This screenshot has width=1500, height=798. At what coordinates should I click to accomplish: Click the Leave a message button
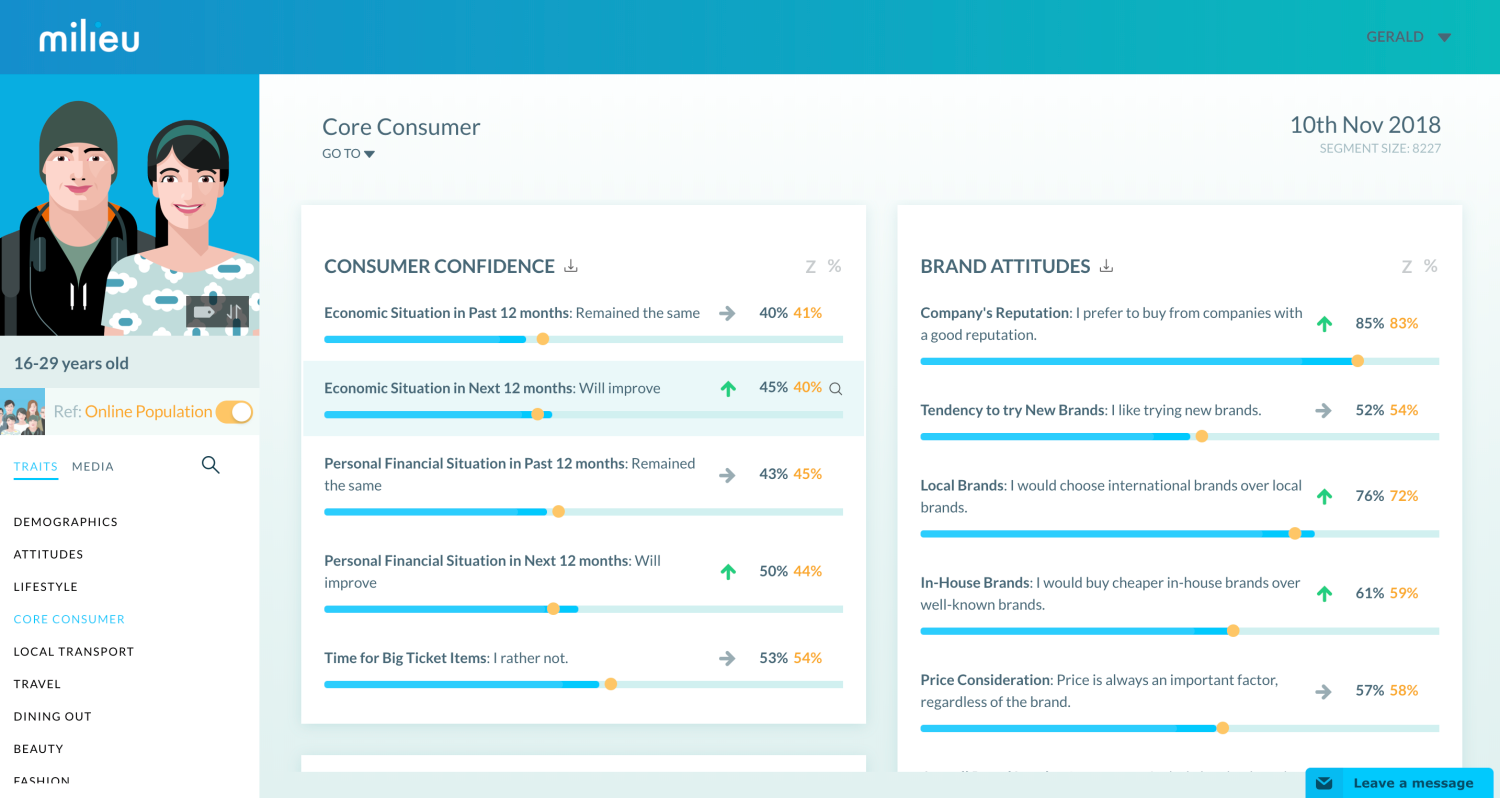(x=1412, y=783)
